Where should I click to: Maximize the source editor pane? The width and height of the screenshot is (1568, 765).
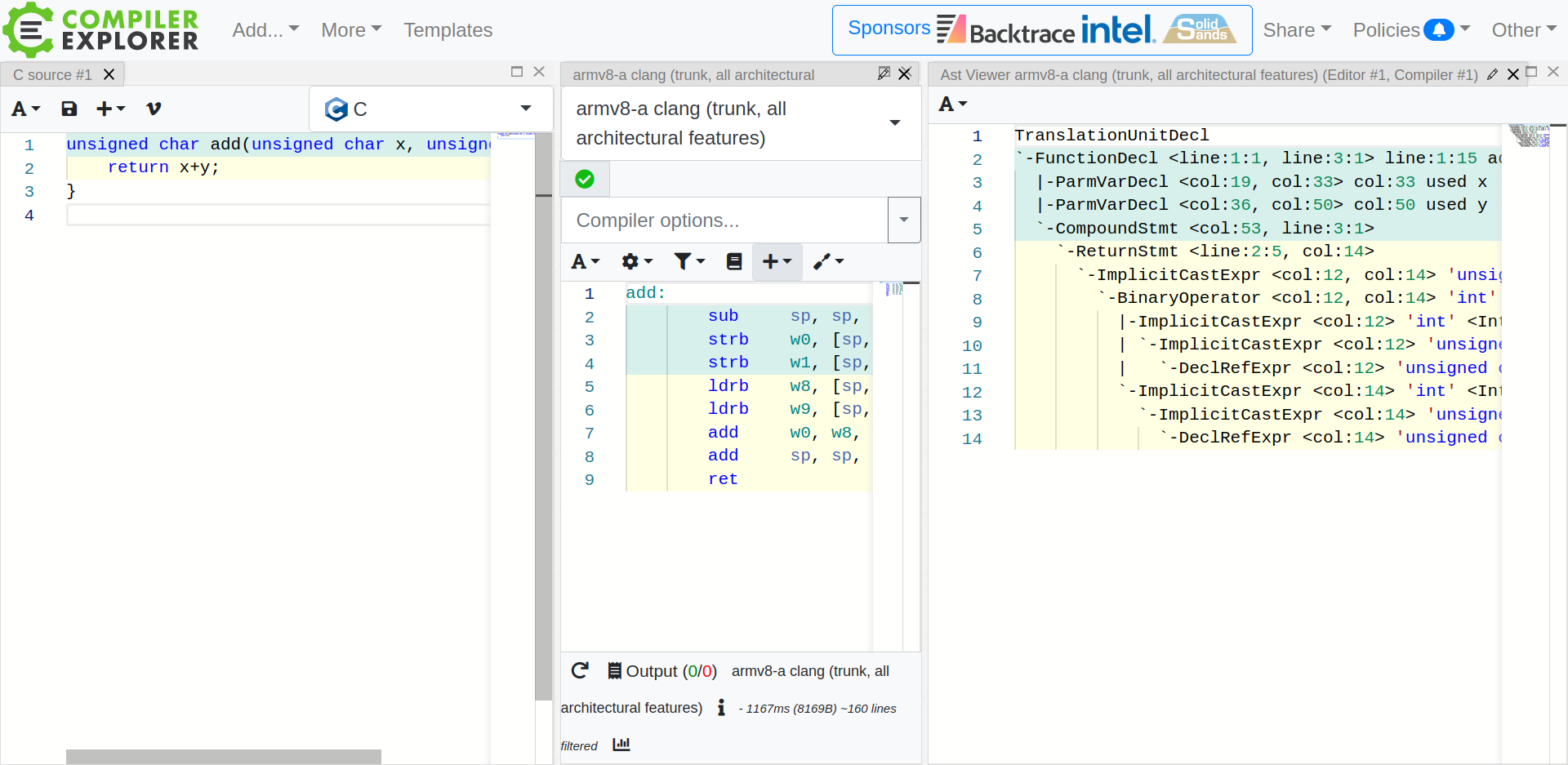[x=516, y=72]
